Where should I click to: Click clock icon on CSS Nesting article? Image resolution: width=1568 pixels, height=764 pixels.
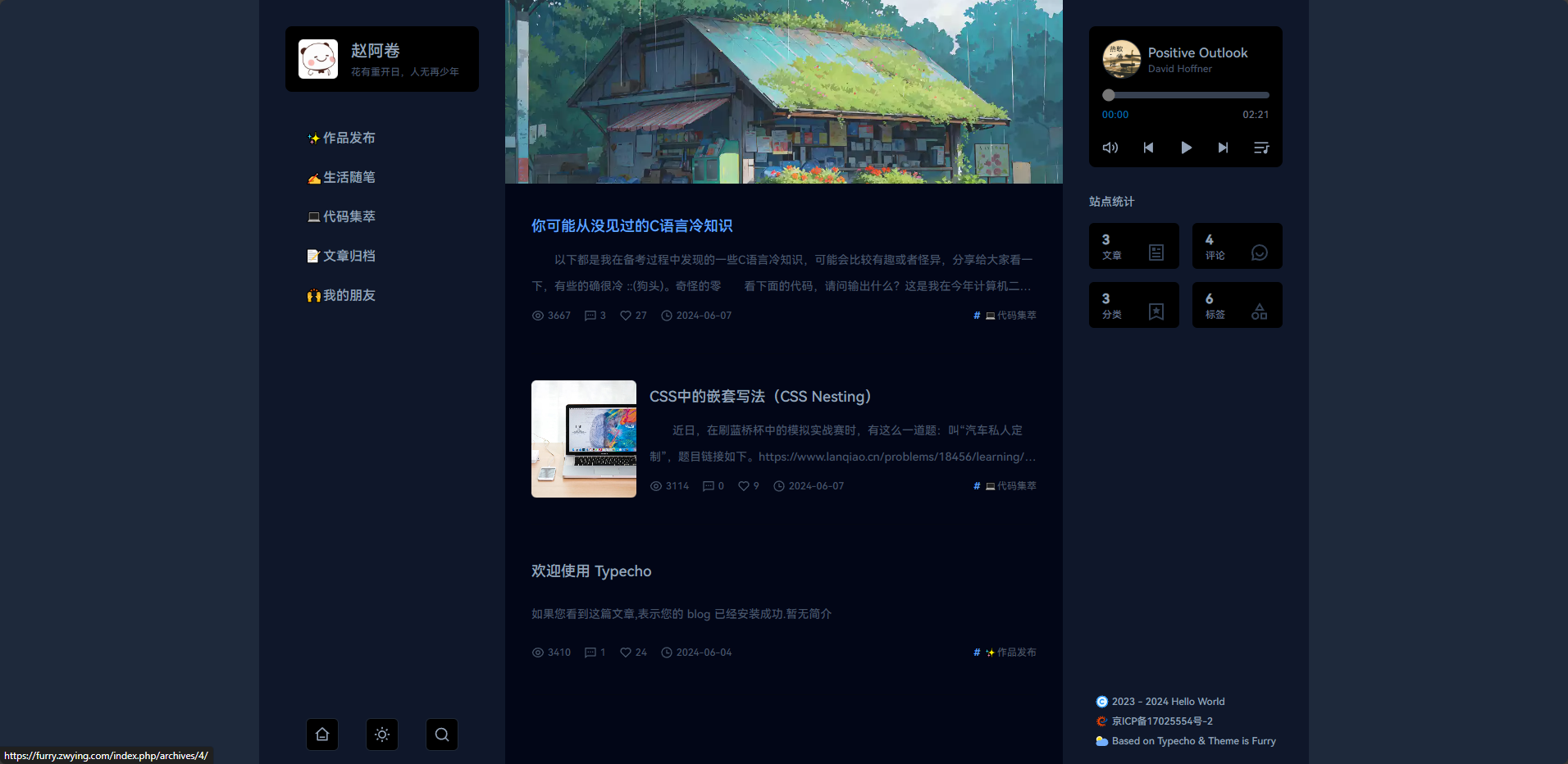(x=779, y=486)
